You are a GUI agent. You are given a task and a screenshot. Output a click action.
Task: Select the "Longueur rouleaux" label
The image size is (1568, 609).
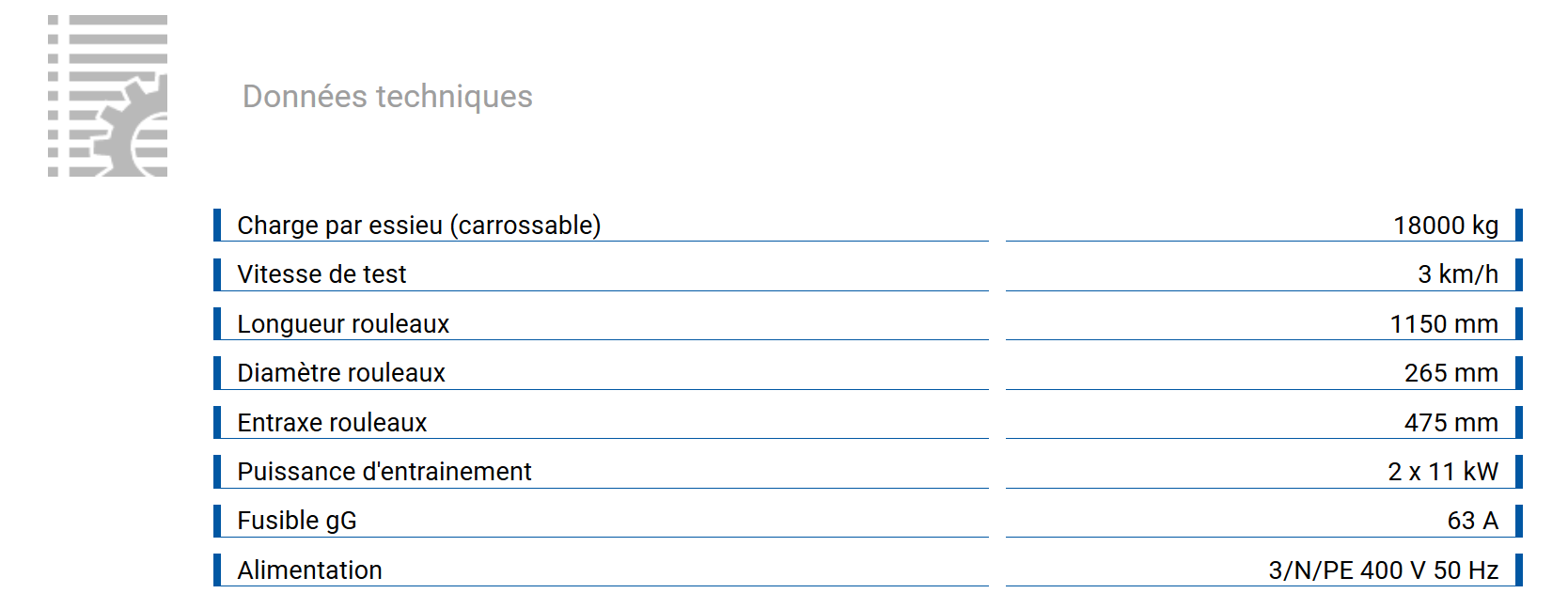click(x=343, y=324)
